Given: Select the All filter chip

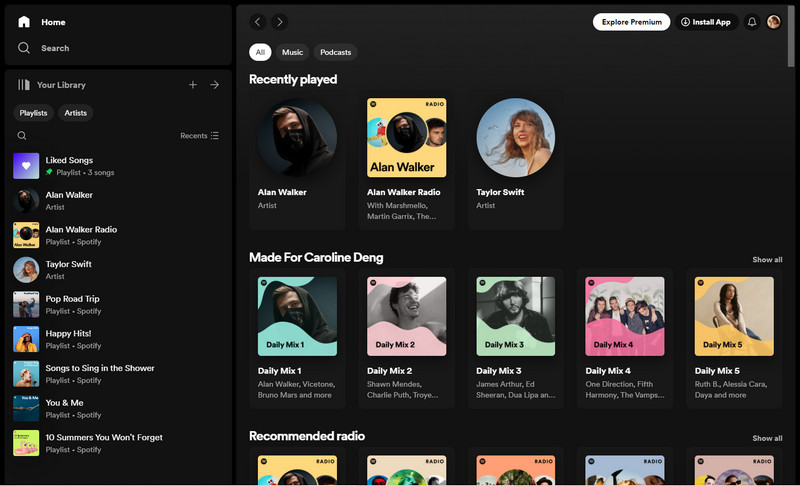Looking at the screenshot, I should pyautogui.click(x=260, y=52).
